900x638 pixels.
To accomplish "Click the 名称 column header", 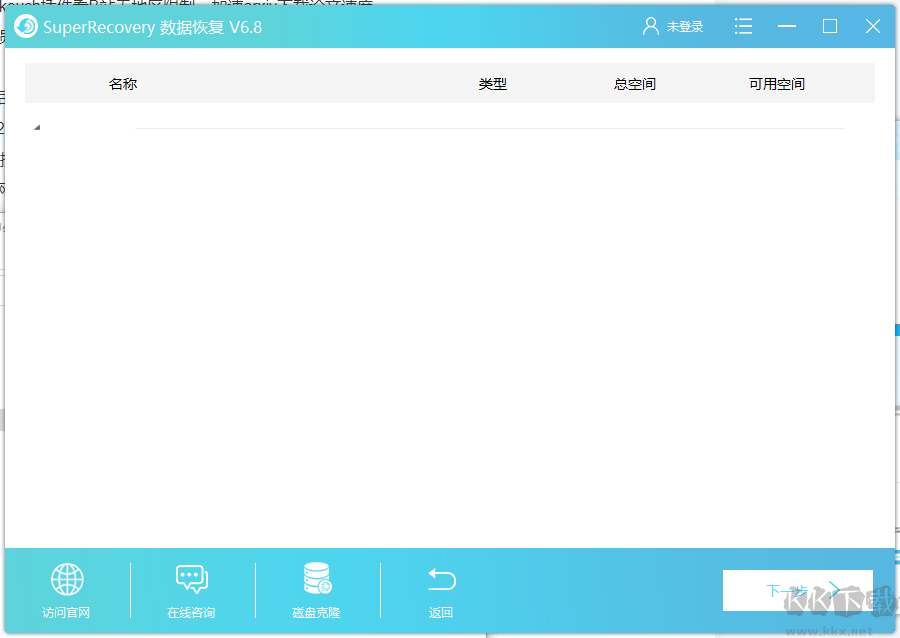I will 123,84.
